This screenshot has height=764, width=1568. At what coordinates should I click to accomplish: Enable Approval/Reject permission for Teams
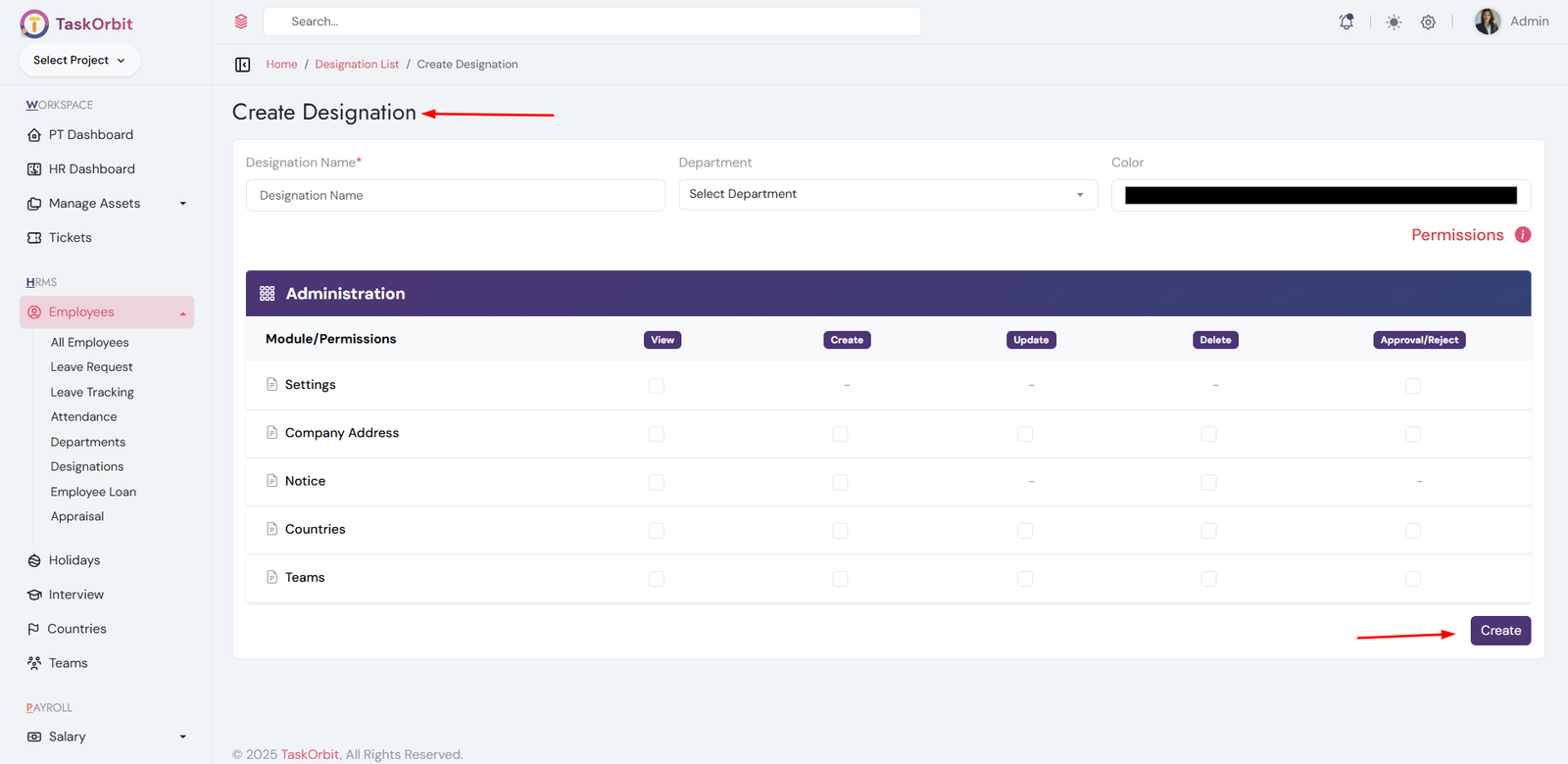tap(1412, 579)
